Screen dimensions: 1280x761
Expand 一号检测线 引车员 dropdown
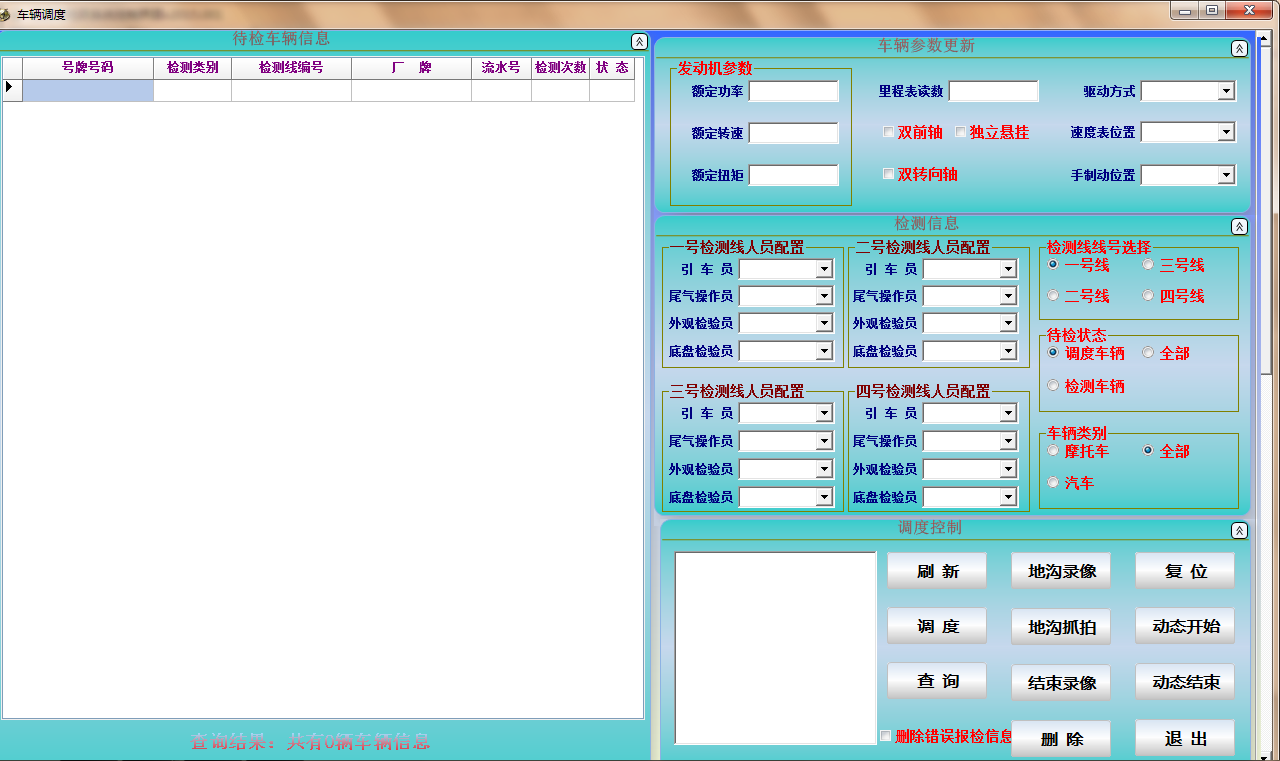click(x=824, y=269)
